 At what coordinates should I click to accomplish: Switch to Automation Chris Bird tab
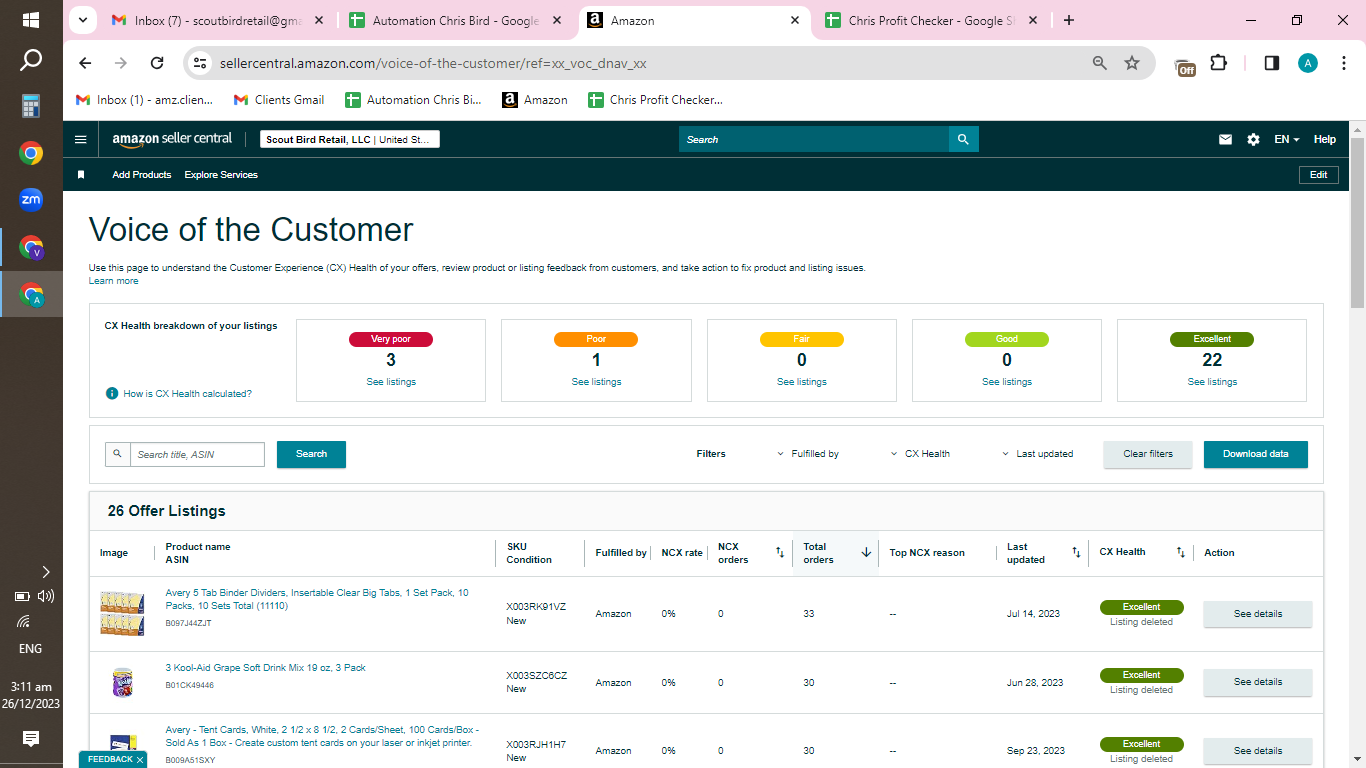(455, 20)
